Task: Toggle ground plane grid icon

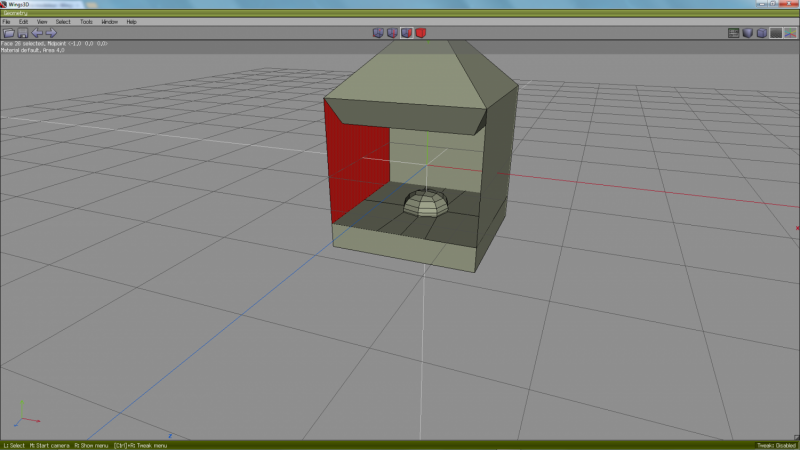Action: [x=776, y=33]
